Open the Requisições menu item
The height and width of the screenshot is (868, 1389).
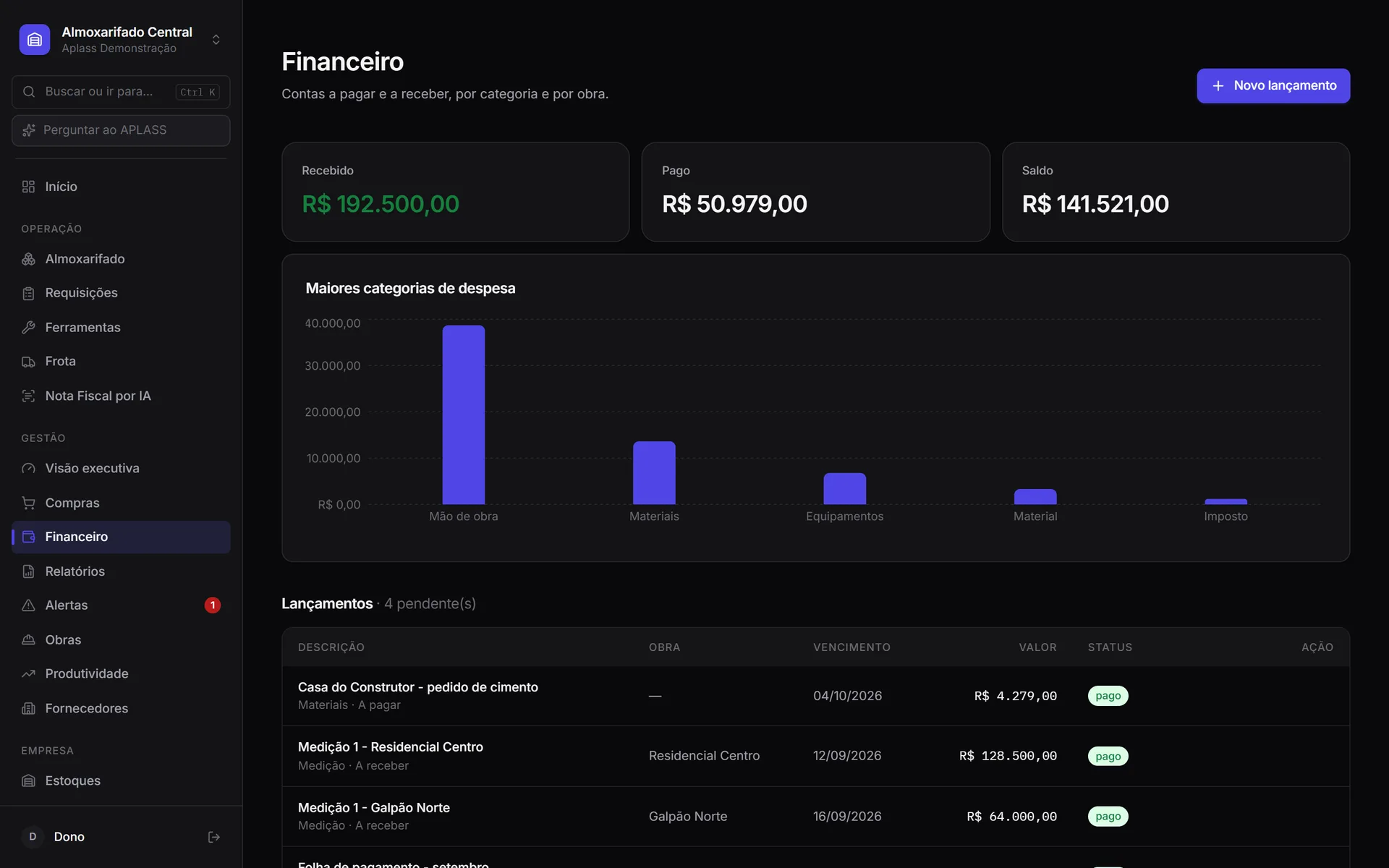pyautogui.click(x=121, y=293)
